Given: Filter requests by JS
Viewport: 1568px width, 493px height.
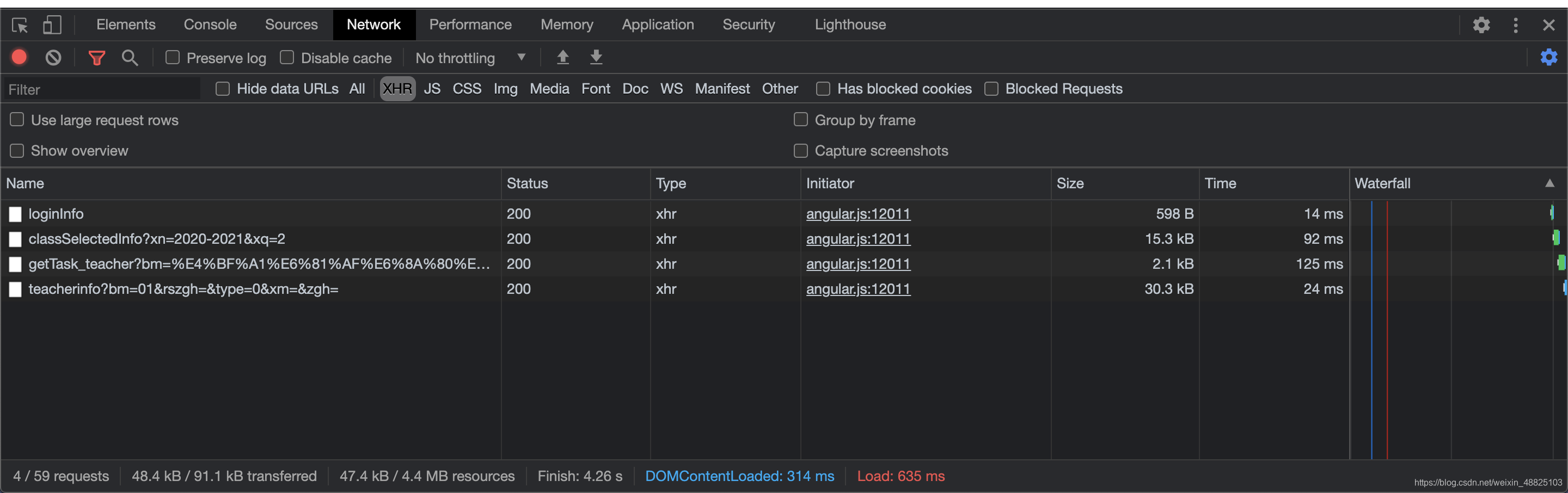Looking at the screenshot, I should [432, 89].
